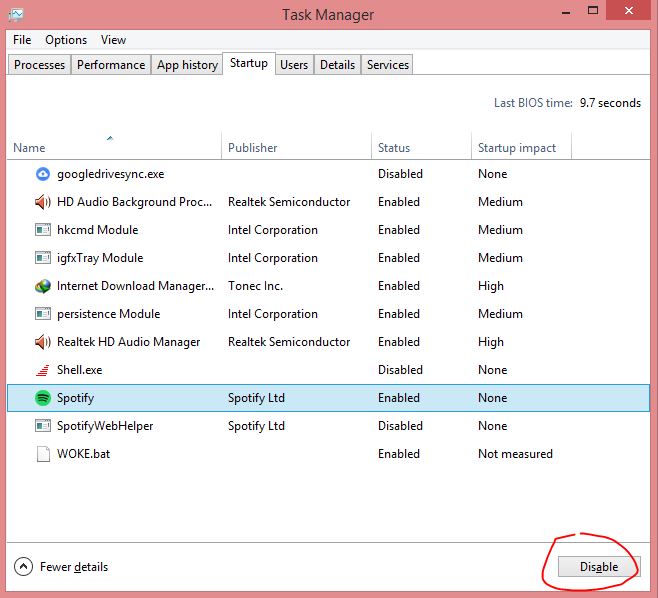Switch to the Performance tab
Image resolution: width=658 pixels, height=598 pixels.
111,65
